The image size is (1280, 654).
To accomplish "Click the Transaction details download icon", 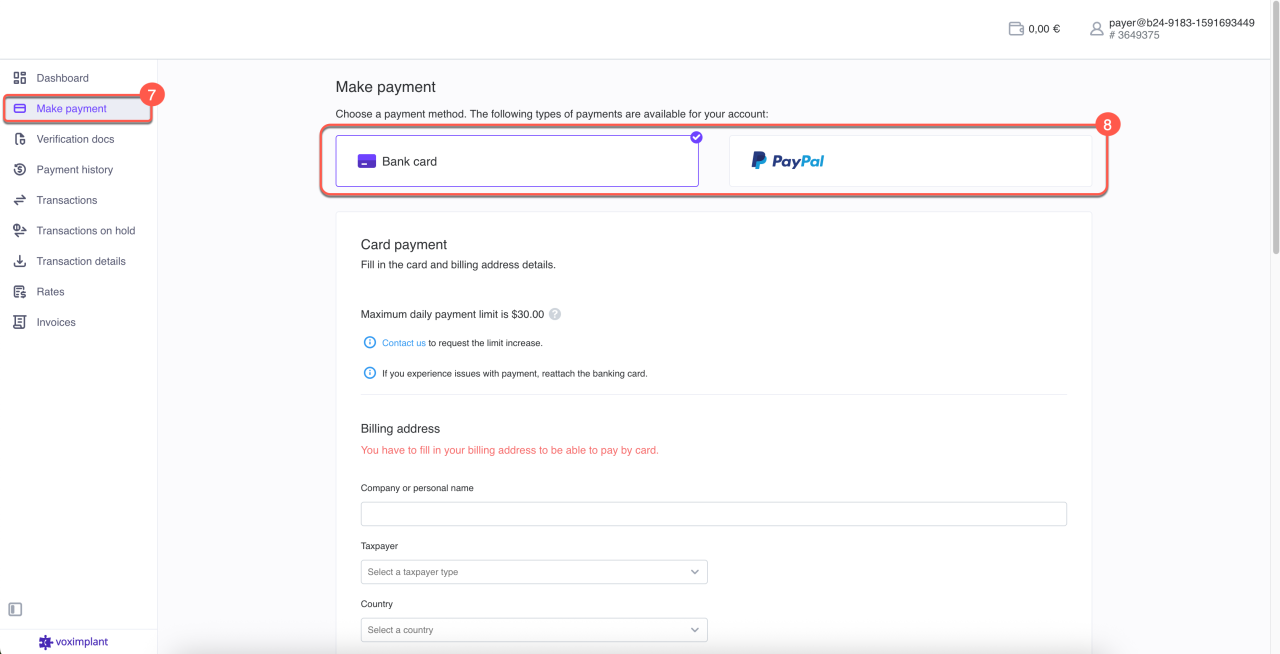I will click(x=19, y=261).
